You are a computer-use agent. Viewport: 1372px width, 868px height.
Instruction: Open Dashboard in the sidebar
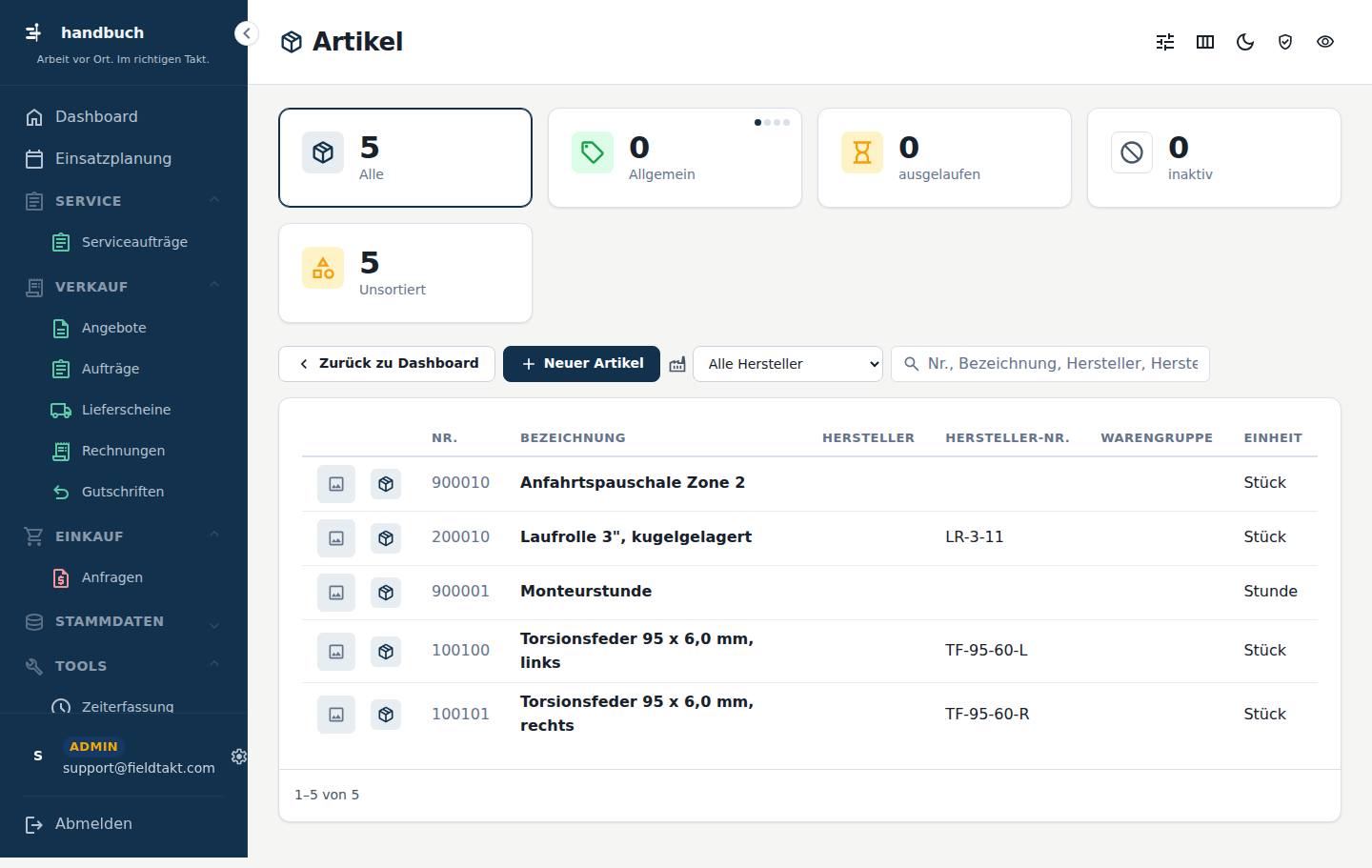point(124,117)
